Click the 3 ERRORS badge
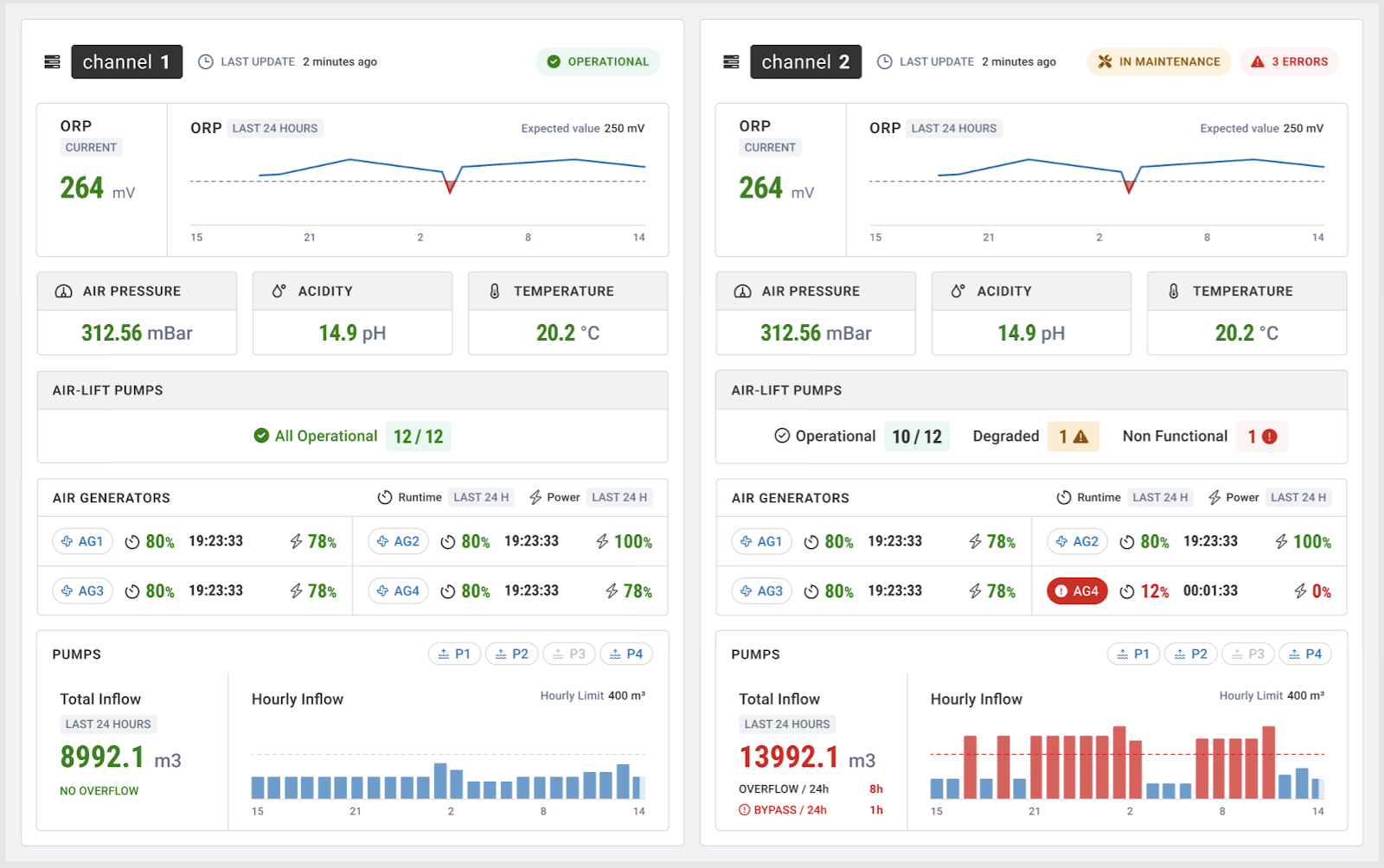 (x=1289, y=62)
